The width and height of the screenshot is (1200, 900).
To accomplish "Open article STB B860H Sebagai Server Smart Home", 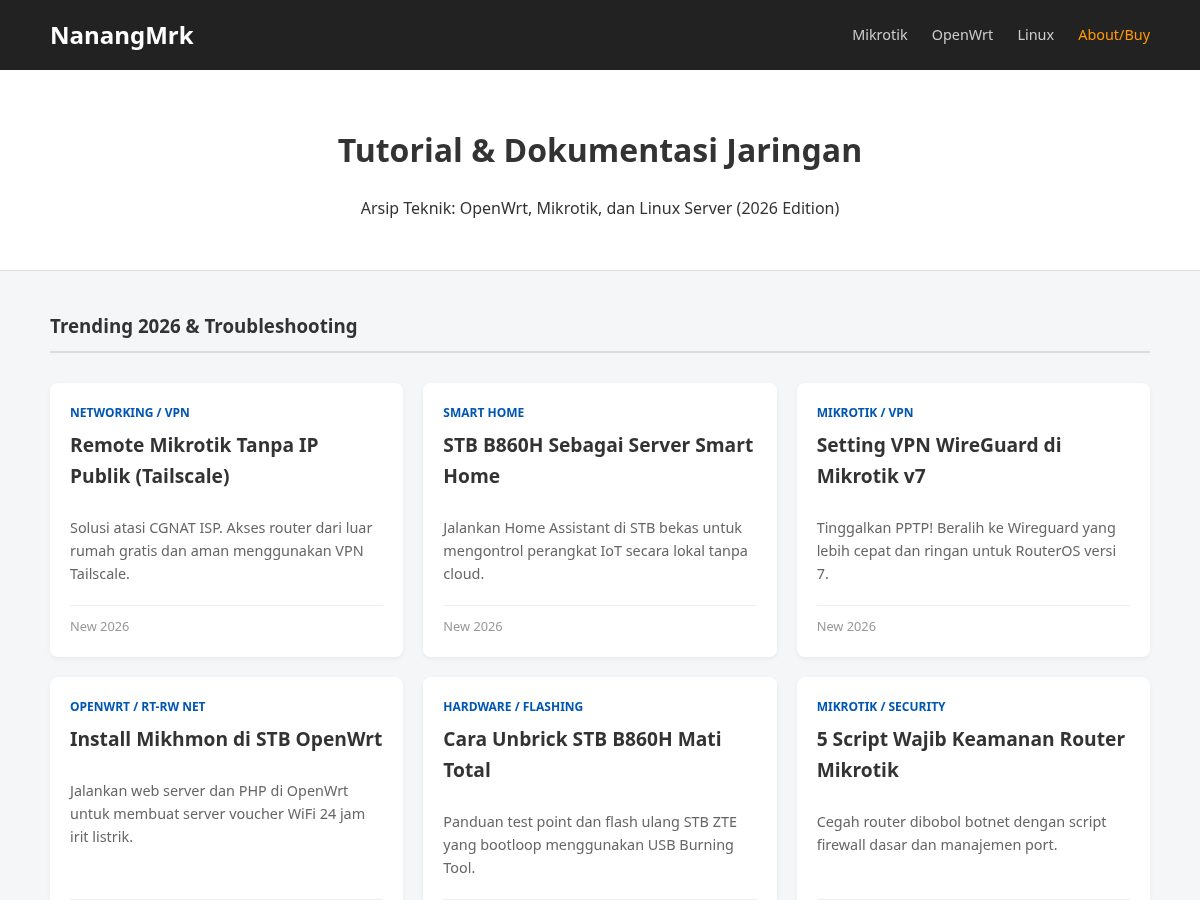I will pyautogui.click(x=598, y=460).
